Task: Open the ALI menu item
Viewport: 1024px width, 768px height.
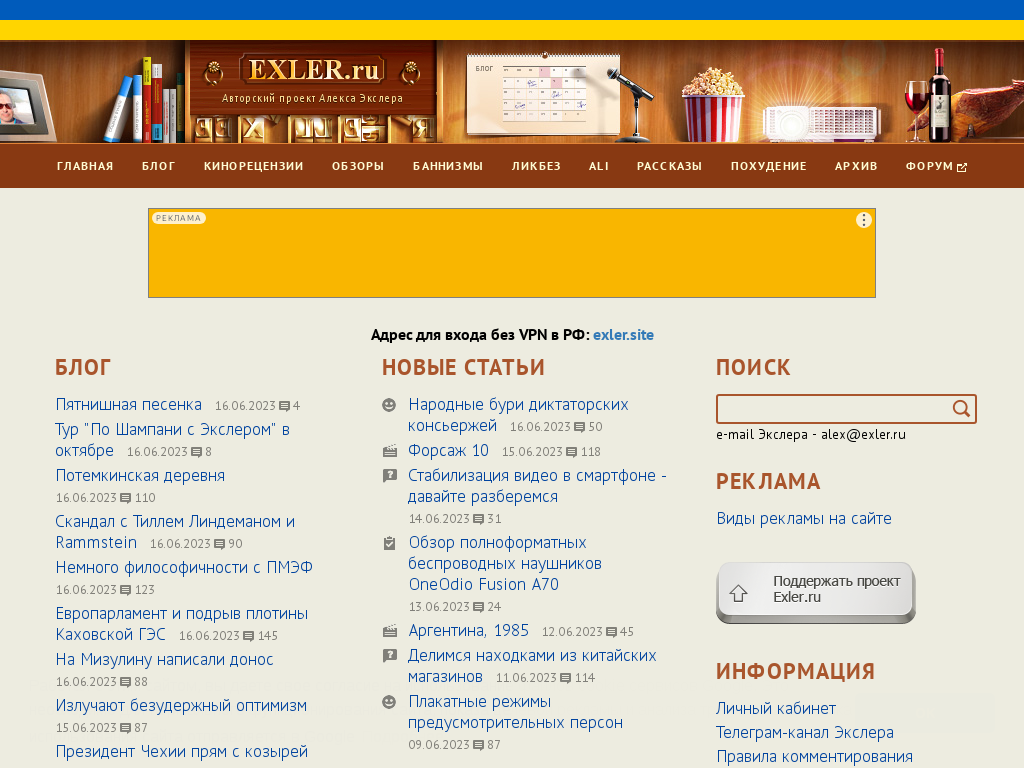Action: pos(599,167)
